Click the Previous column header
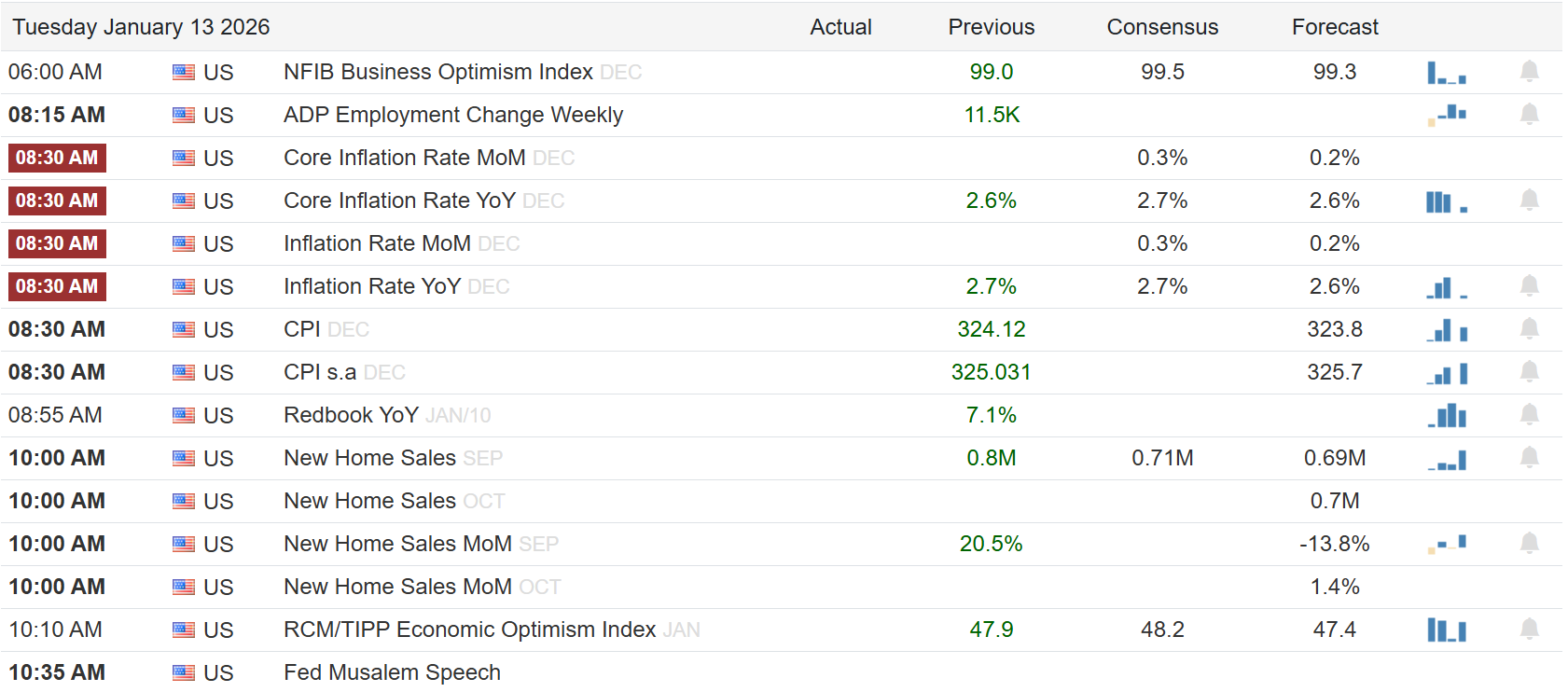This screenshot has height=692, width=1568. (x=991, y=27)
